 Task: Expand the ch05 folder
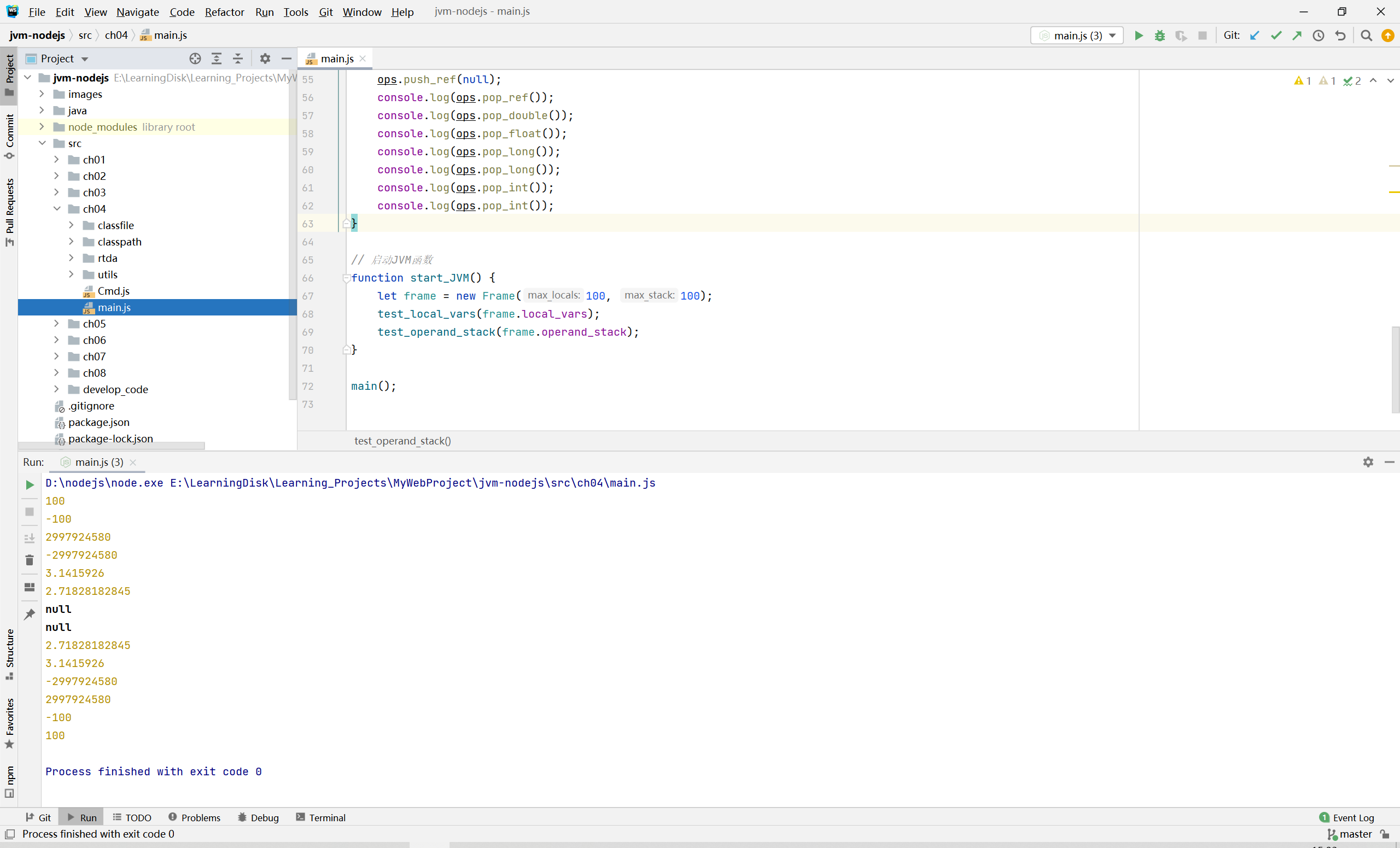(57, 324)
